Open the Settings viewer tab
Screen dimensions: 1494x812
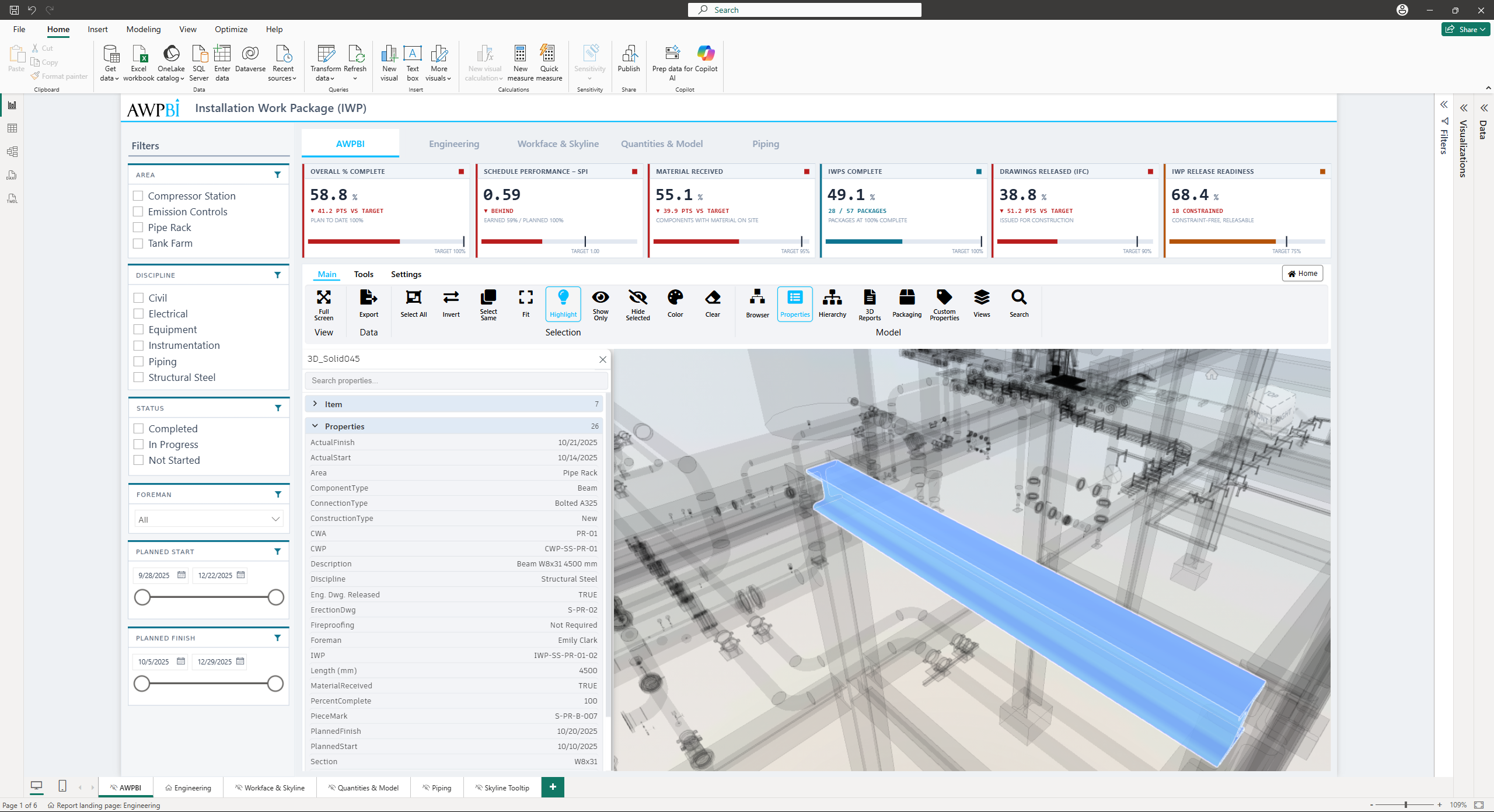406,274
